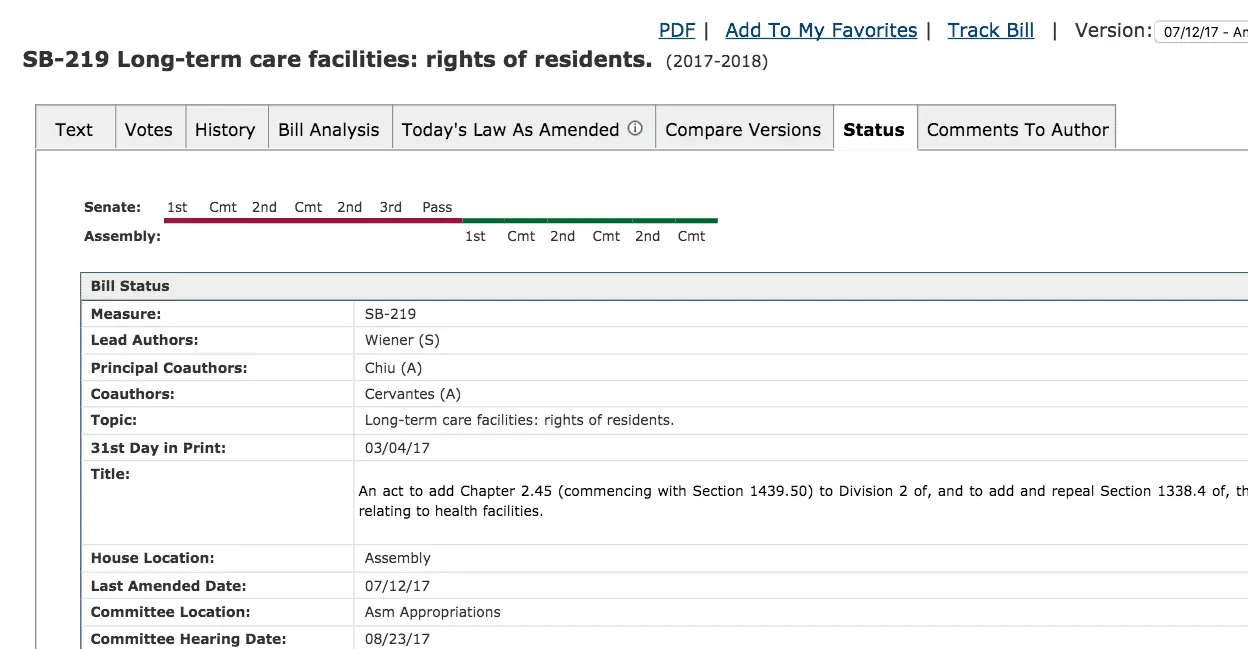
Task: Click the Senate "3rd" reading stage
Action: click(391, 207)
